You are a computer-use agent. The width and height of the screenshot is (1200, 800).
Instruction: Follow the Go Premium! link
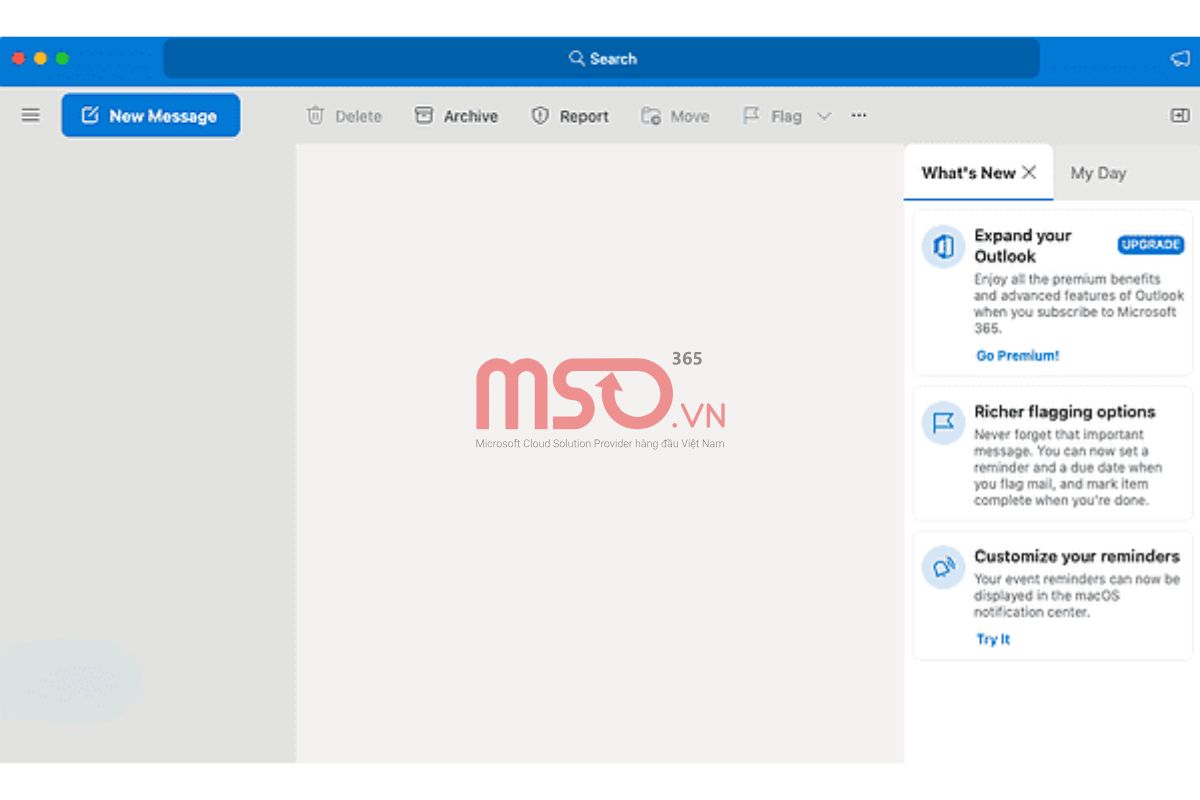[x=1017, y=355]
